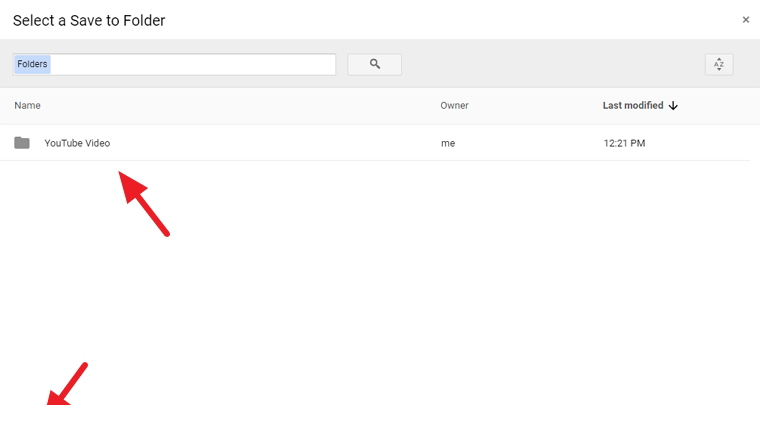
Task: Click header row space between Name and Owner
Action: click(240, 106)
